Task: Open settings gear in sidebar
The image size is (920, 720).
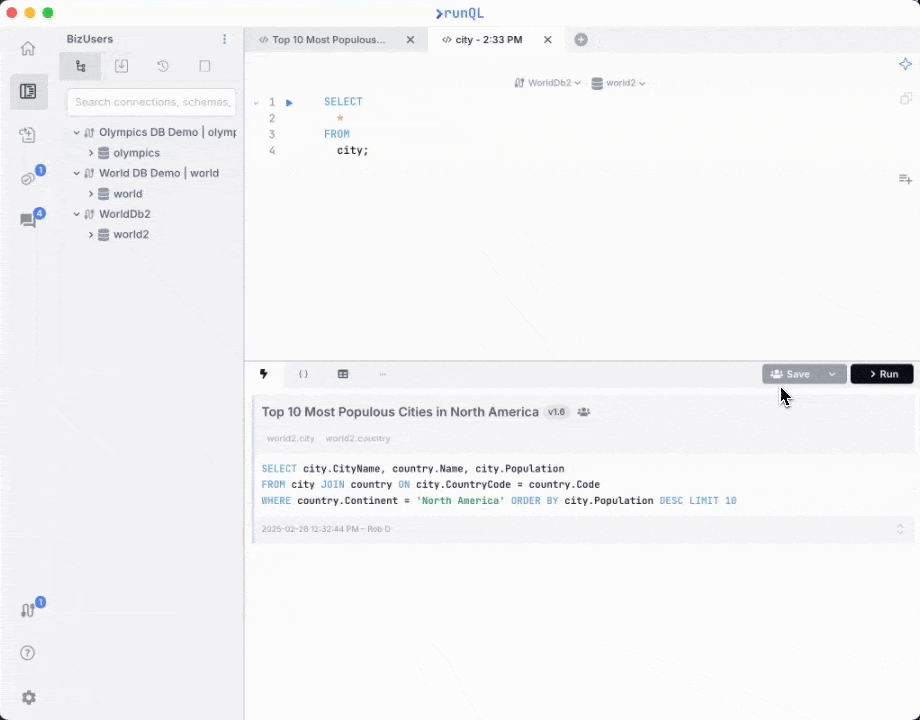Action: [28, 697]
